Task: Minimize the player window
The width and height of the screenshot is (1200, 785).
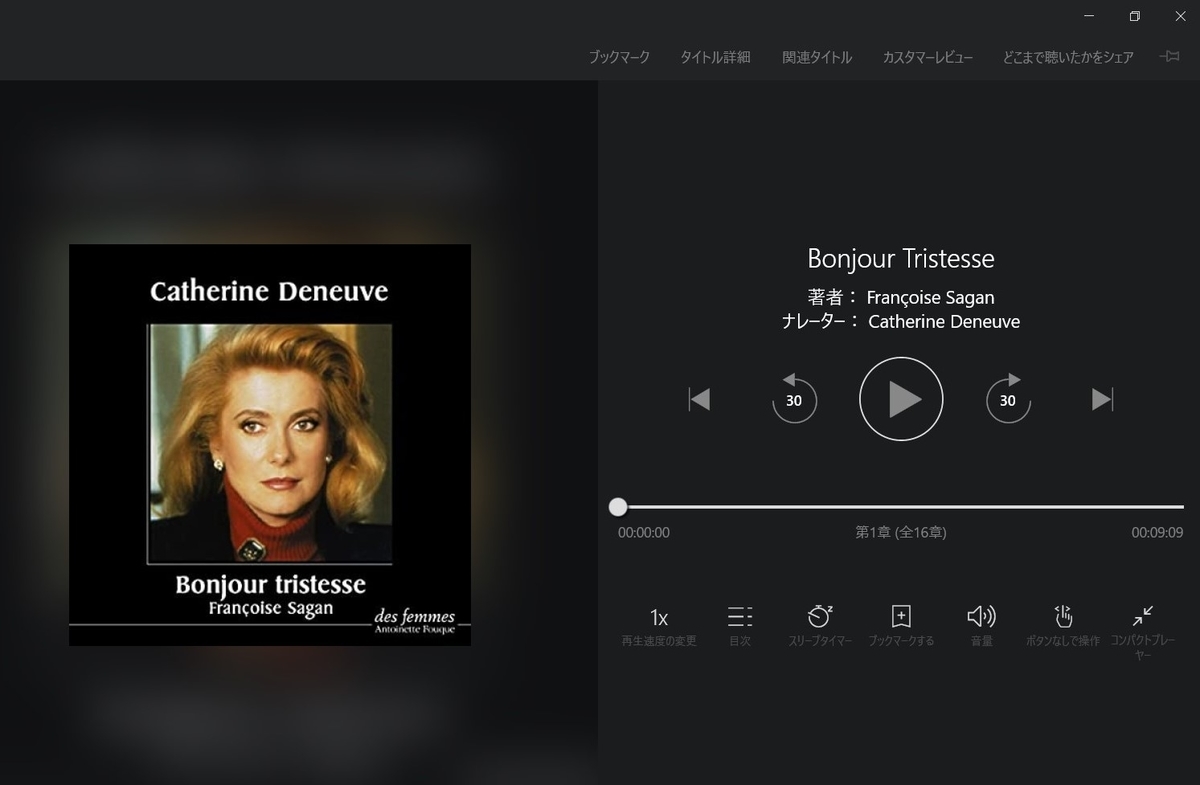Action: coord(1089,16)
